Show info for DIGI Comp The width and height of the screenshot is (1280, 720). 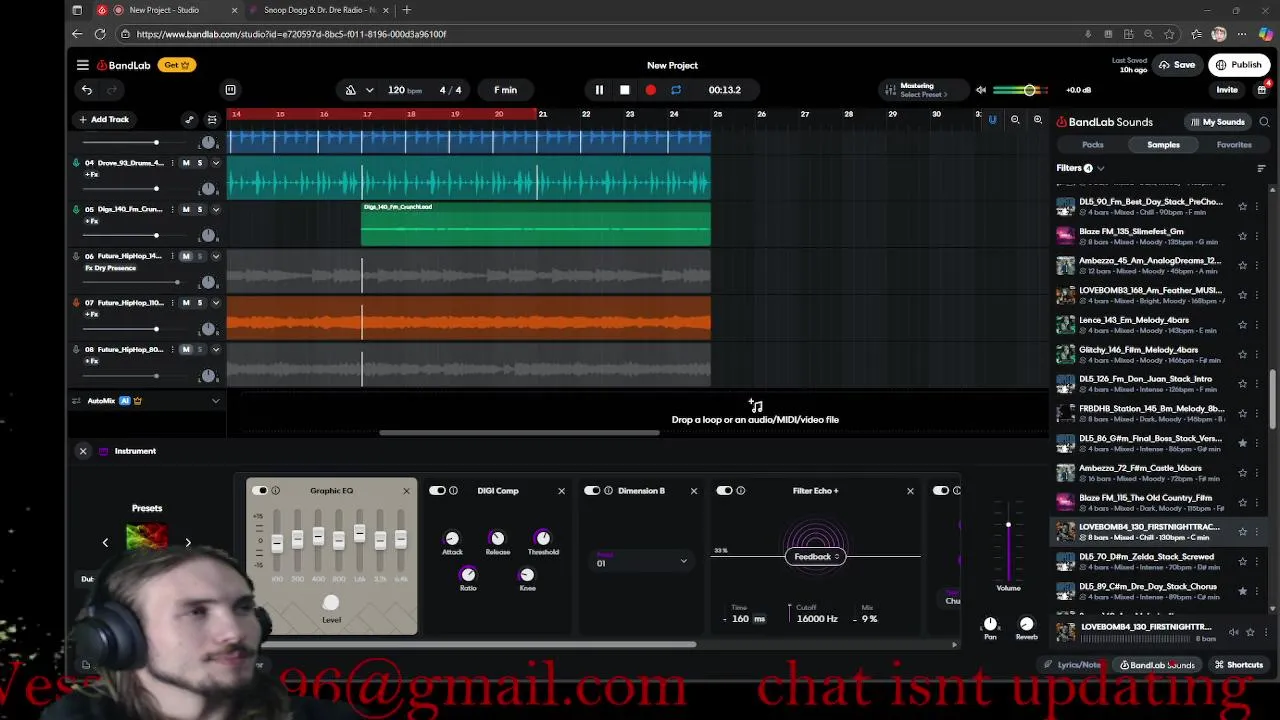coord(453,491)
